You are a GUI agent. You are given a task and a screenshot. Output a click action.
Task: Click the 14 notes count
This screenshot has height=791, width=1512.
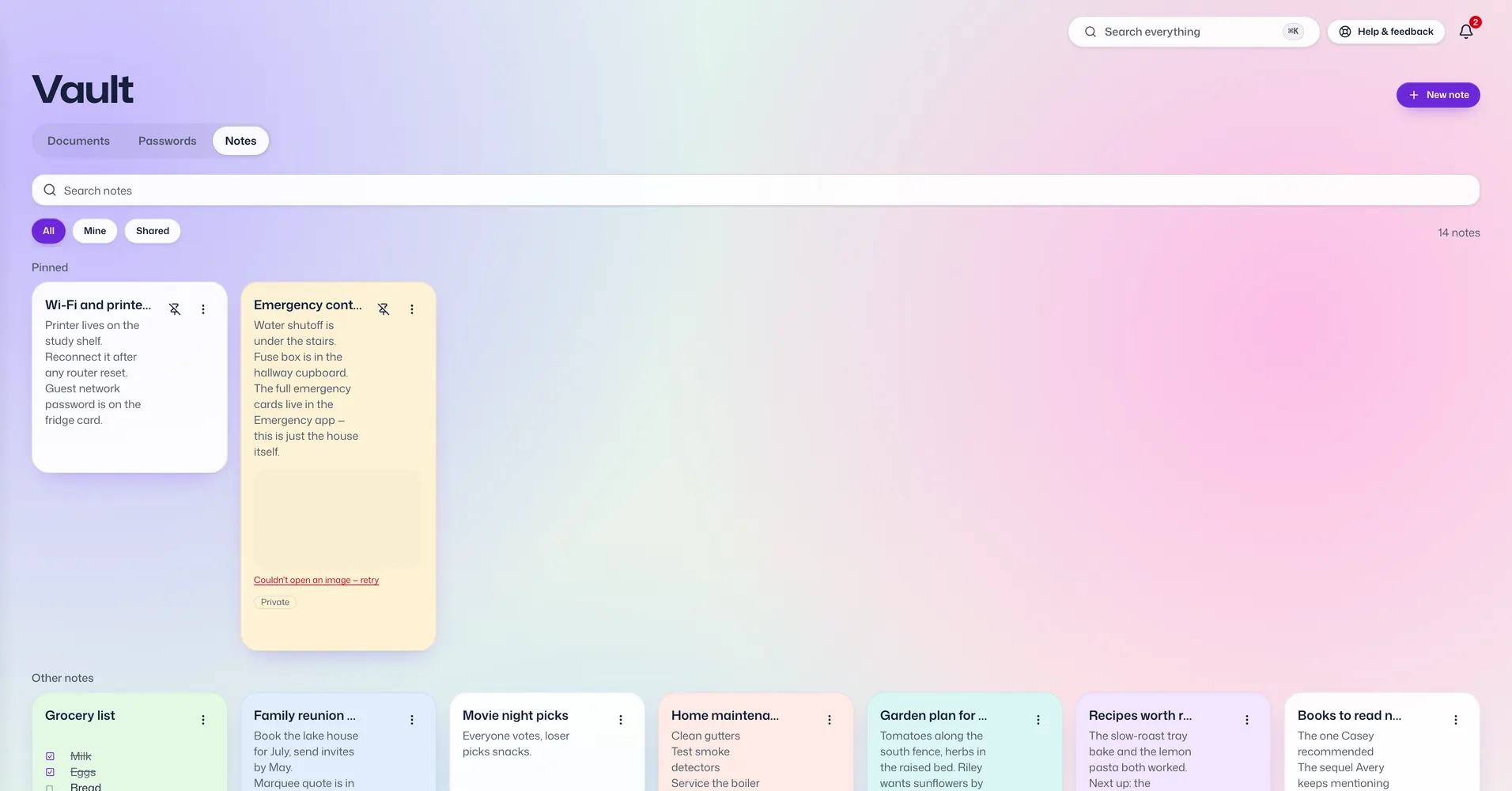point(1459,233)
